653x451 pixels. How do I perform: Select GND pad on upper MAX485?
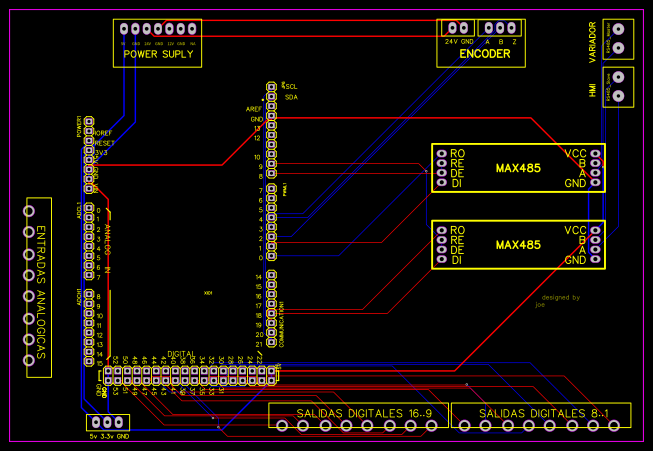596,182
